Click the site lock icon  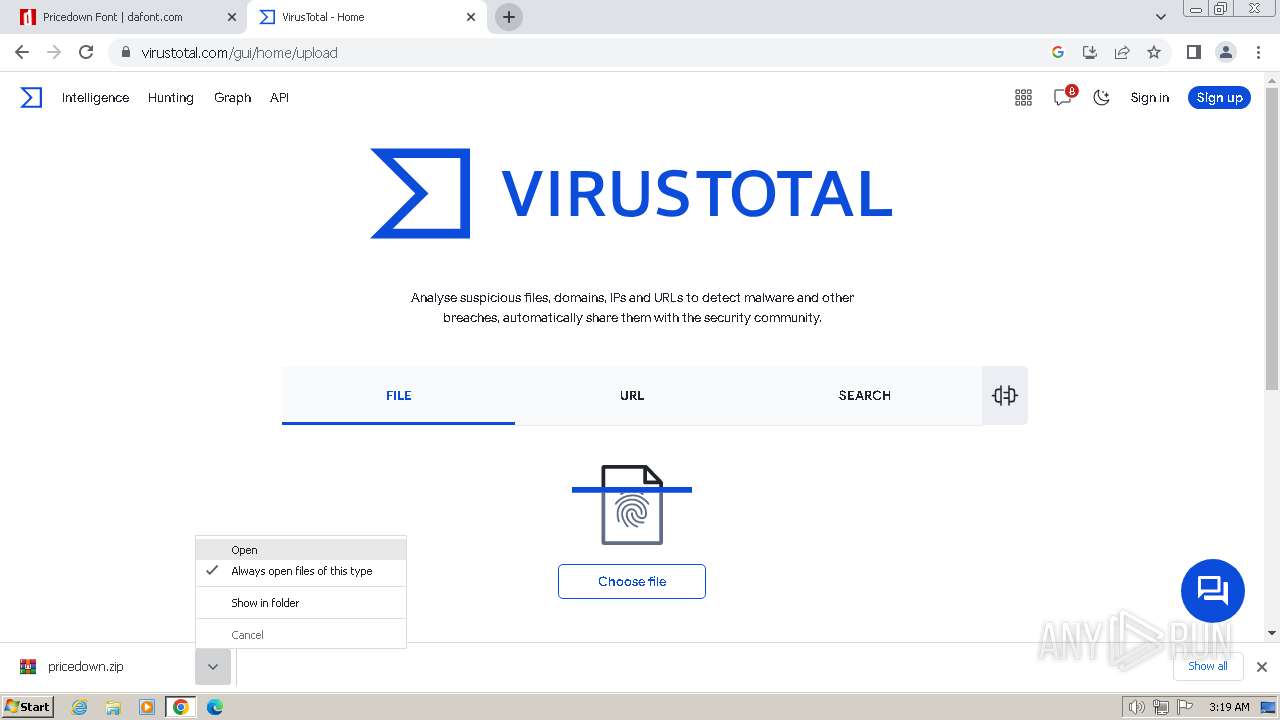(x=125, y=52)
